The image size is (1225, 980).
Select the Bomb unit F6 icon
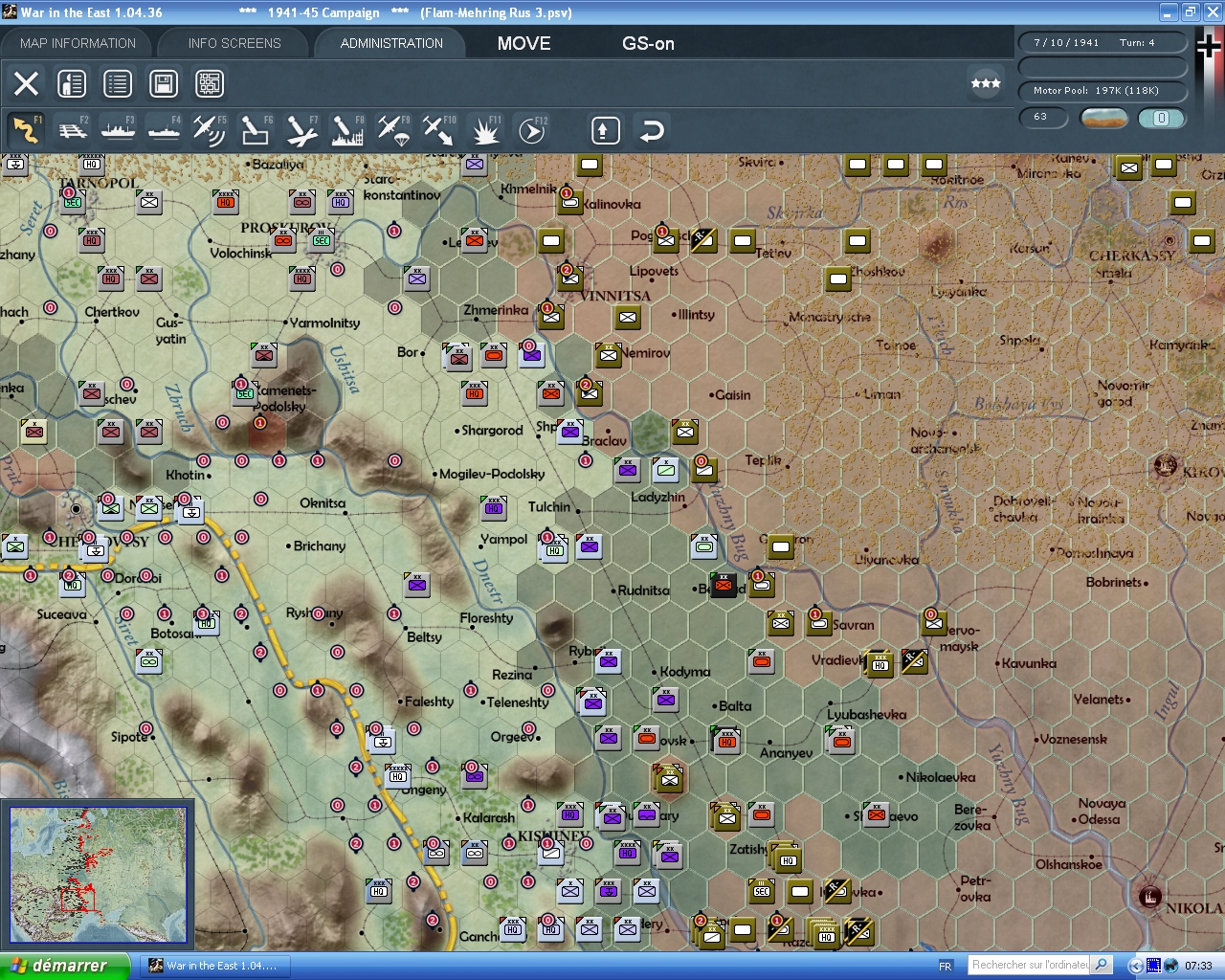point(256,129)
